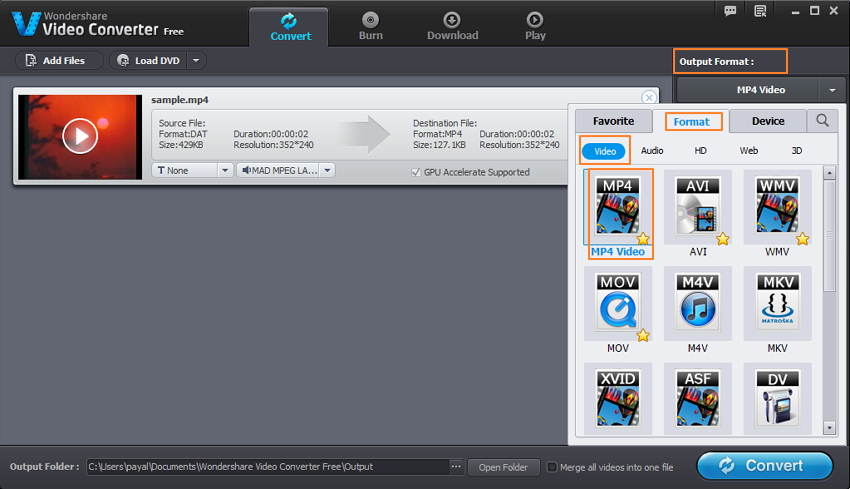Choose the AVI format icon
The width and height of the screenshot is (850, 489).
tap(697, 207)
